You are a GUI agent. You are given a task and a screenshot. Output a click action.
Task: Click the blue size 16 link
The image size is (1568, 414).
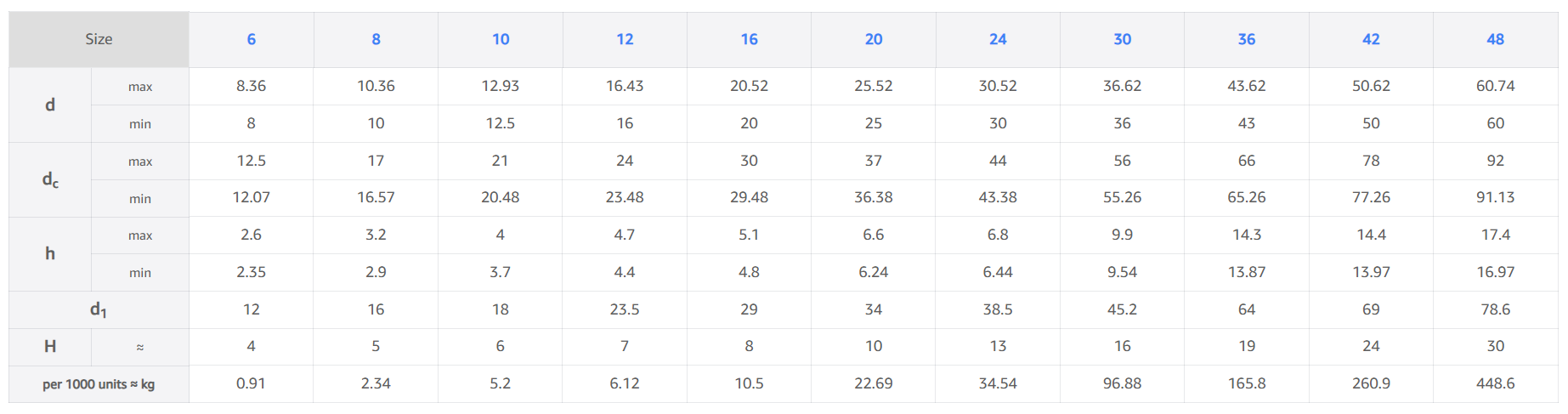pos(749,39)
